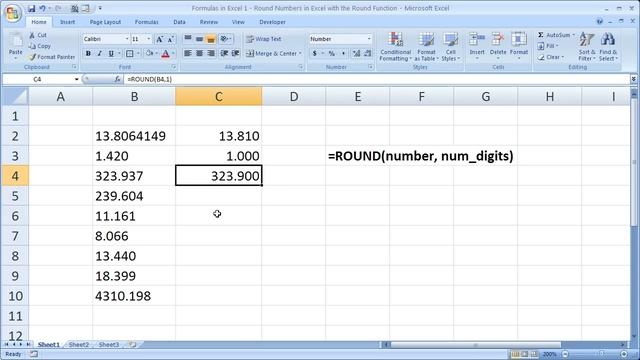This screenshot has width=640, height=360.
Task: Open text Orientation options
Action: [225, 39]
